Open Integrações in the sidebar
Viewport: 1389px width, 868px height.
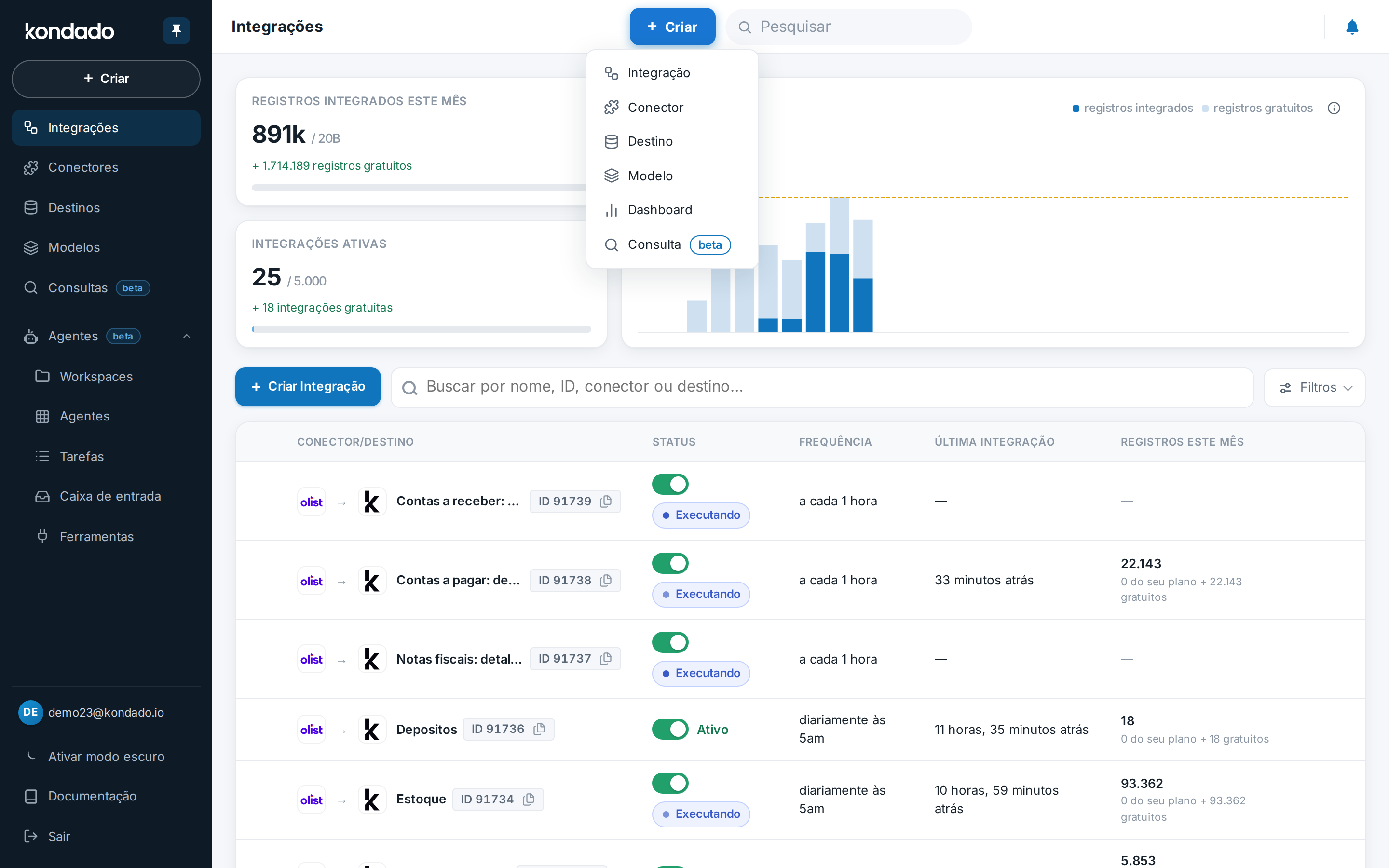(106, 127)
